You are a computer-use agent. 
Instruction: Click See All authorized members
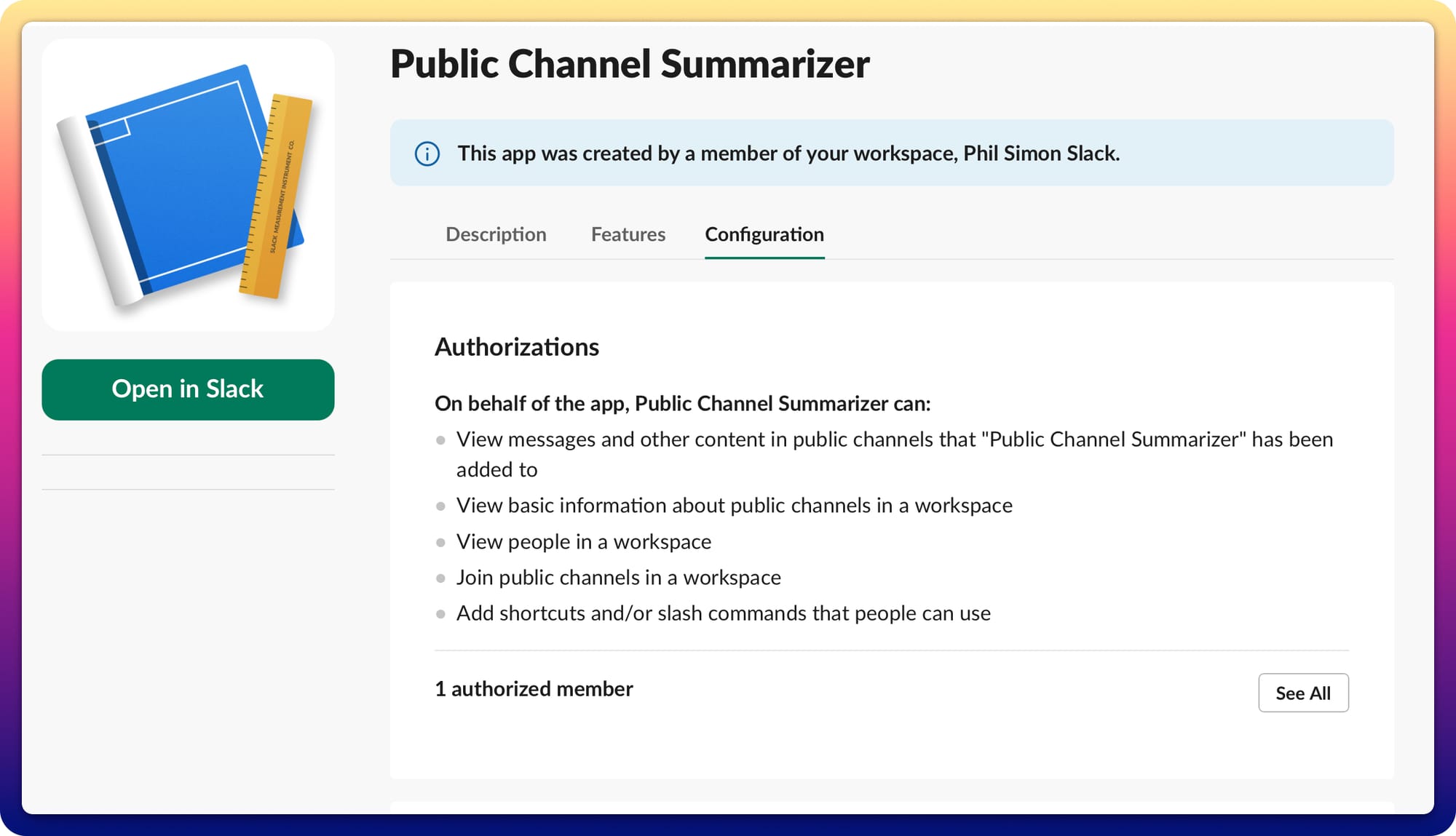point(1303,693)
